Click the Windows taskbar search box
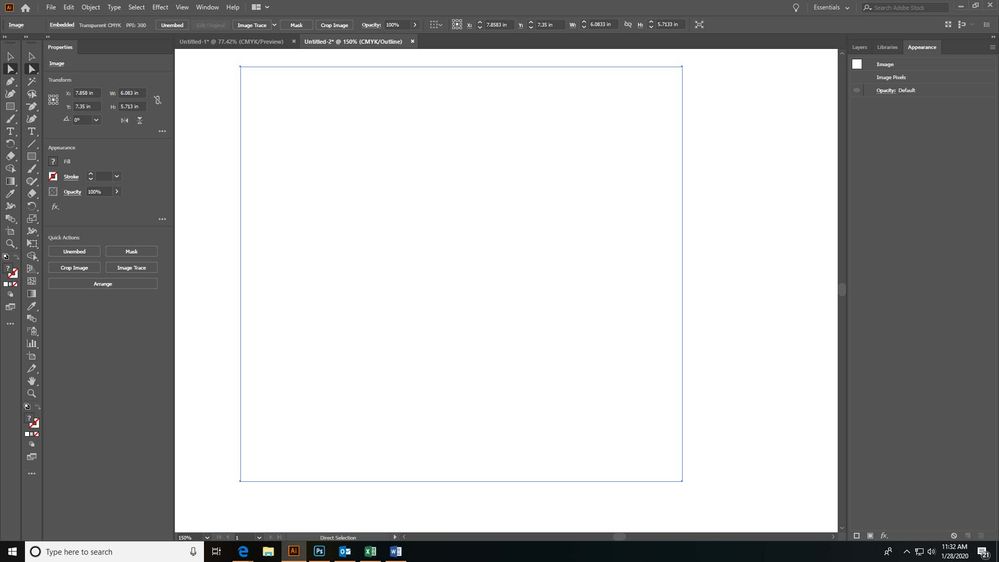 pyautogui.click(x=115, y=552)
